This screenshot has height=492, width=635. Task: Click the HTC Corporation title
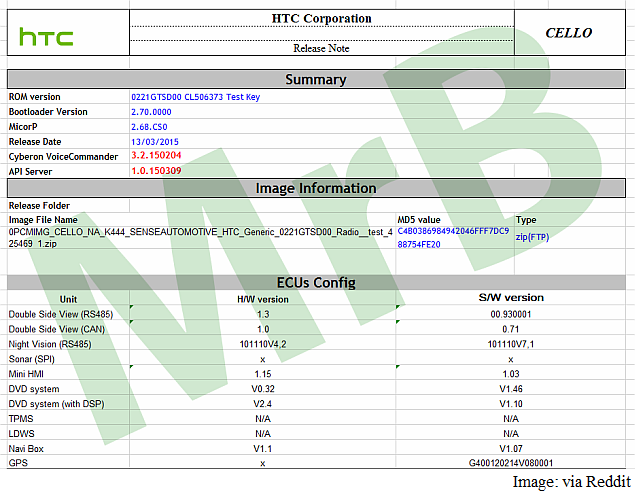point(322,18)
